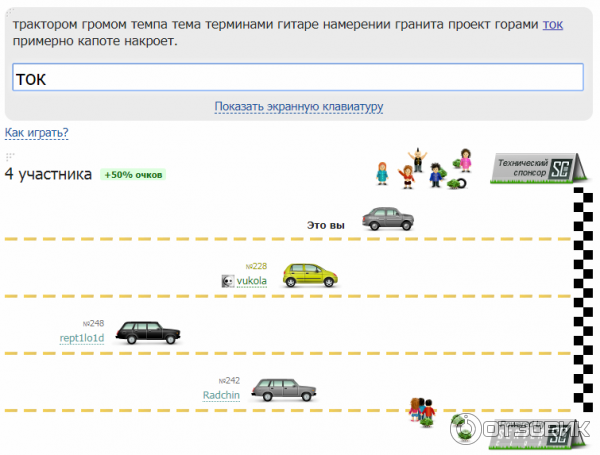Open vukola's player profile link

click(x=251, y=282)
